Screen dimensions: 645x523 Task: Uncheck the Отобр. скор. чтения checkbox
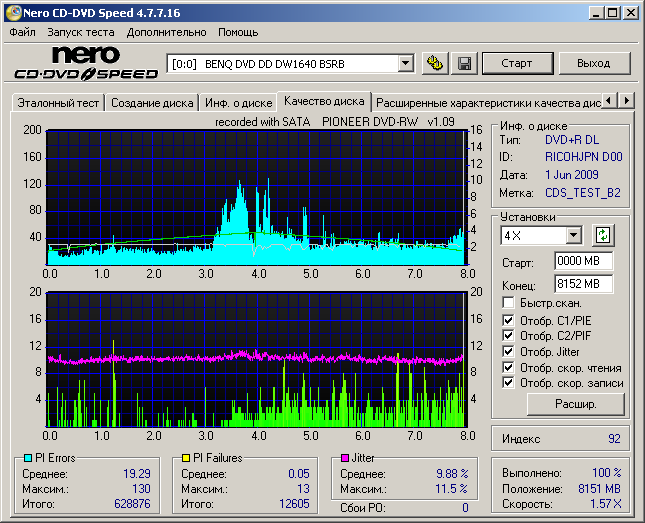pos(508,367)
